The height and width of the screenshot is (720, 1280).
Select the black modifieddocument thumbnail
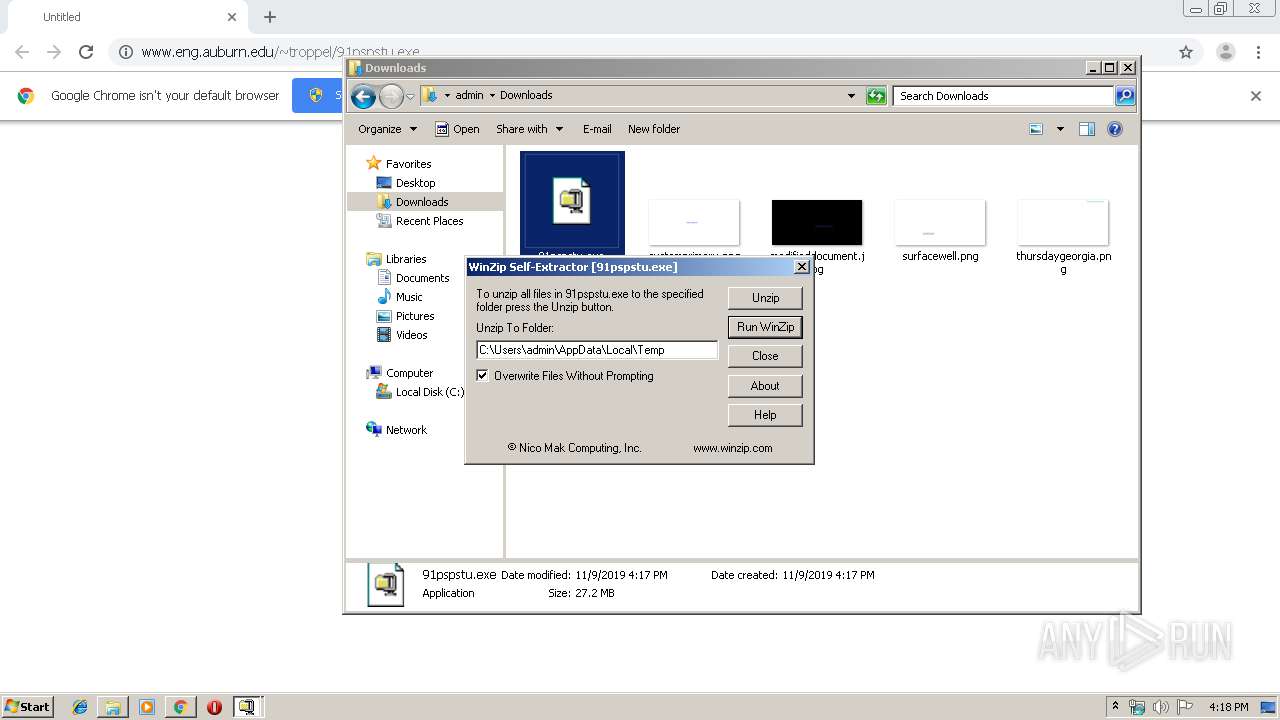point(817,222)
